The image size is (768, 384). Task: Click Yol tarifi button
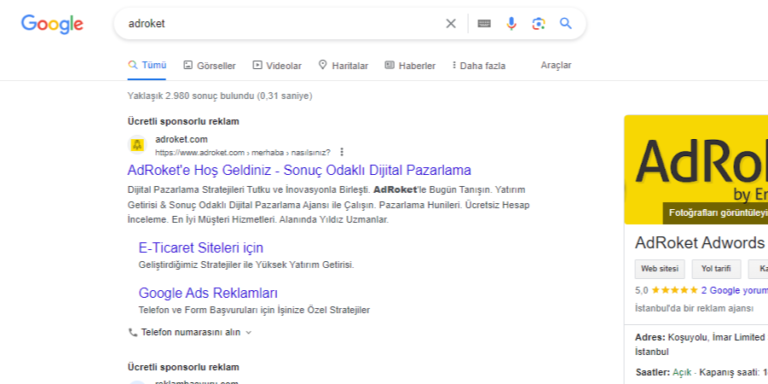[716, 269]
